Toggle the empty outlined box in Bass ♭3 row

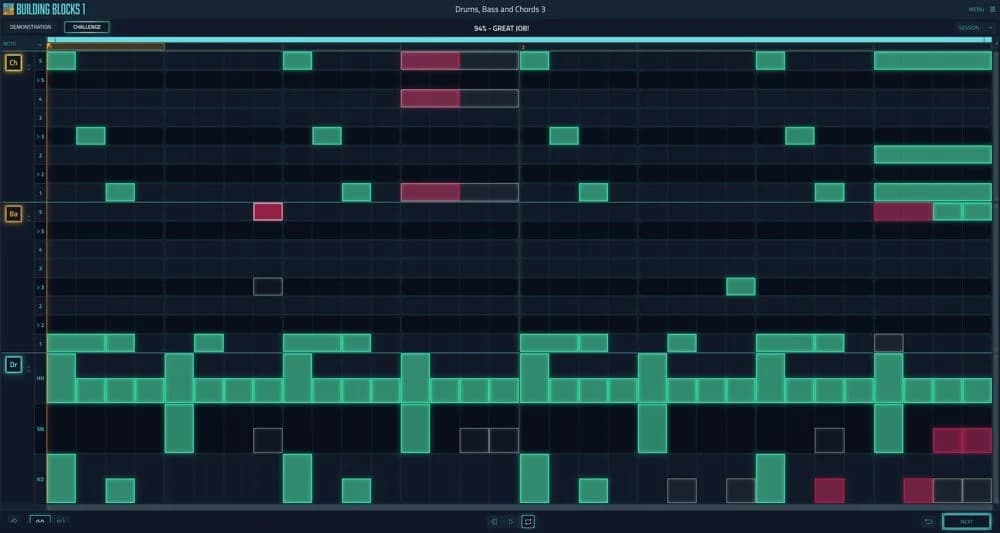pyautogui.click(x=268, y=286)
